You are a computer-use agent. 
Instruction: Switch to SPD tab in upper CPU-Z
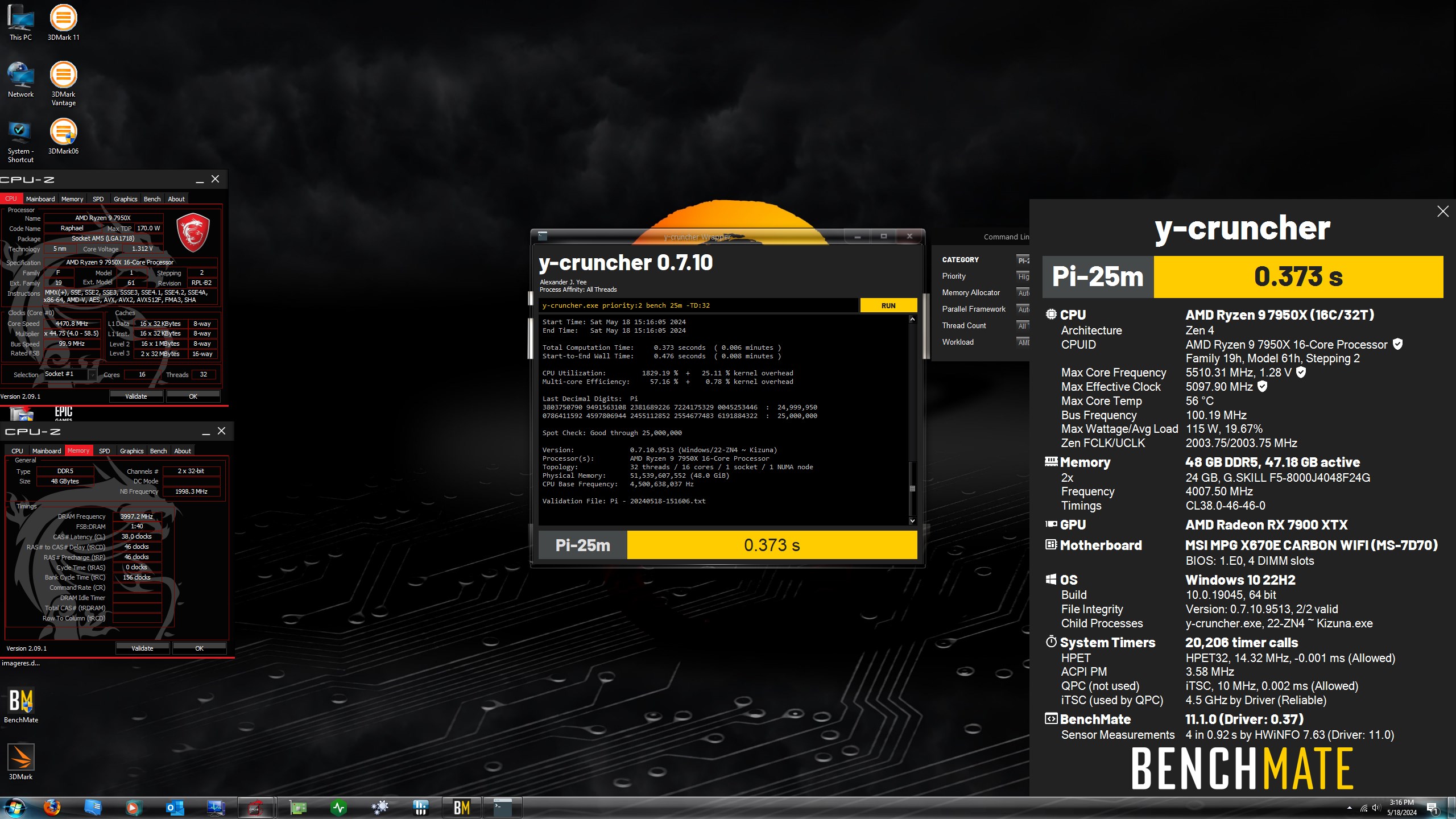pyautogui.click(x=98, y=199)
